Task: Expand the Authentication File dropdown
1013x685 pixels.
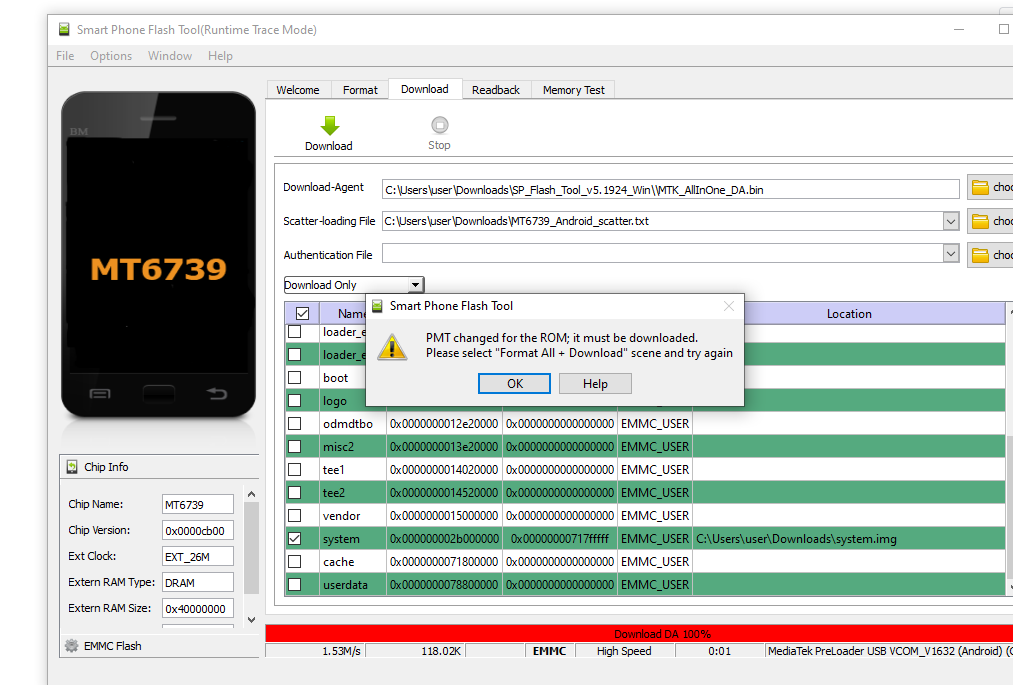Action: [950, 253]
